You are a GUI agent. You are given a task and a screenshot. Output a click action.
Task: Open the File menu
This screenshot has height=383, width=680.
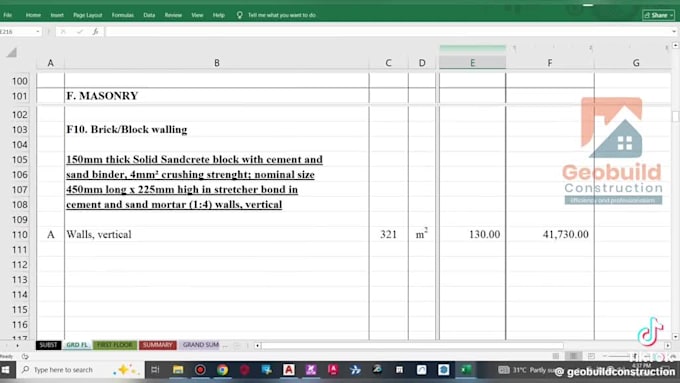pyautogui.click(x=7, y=15)
